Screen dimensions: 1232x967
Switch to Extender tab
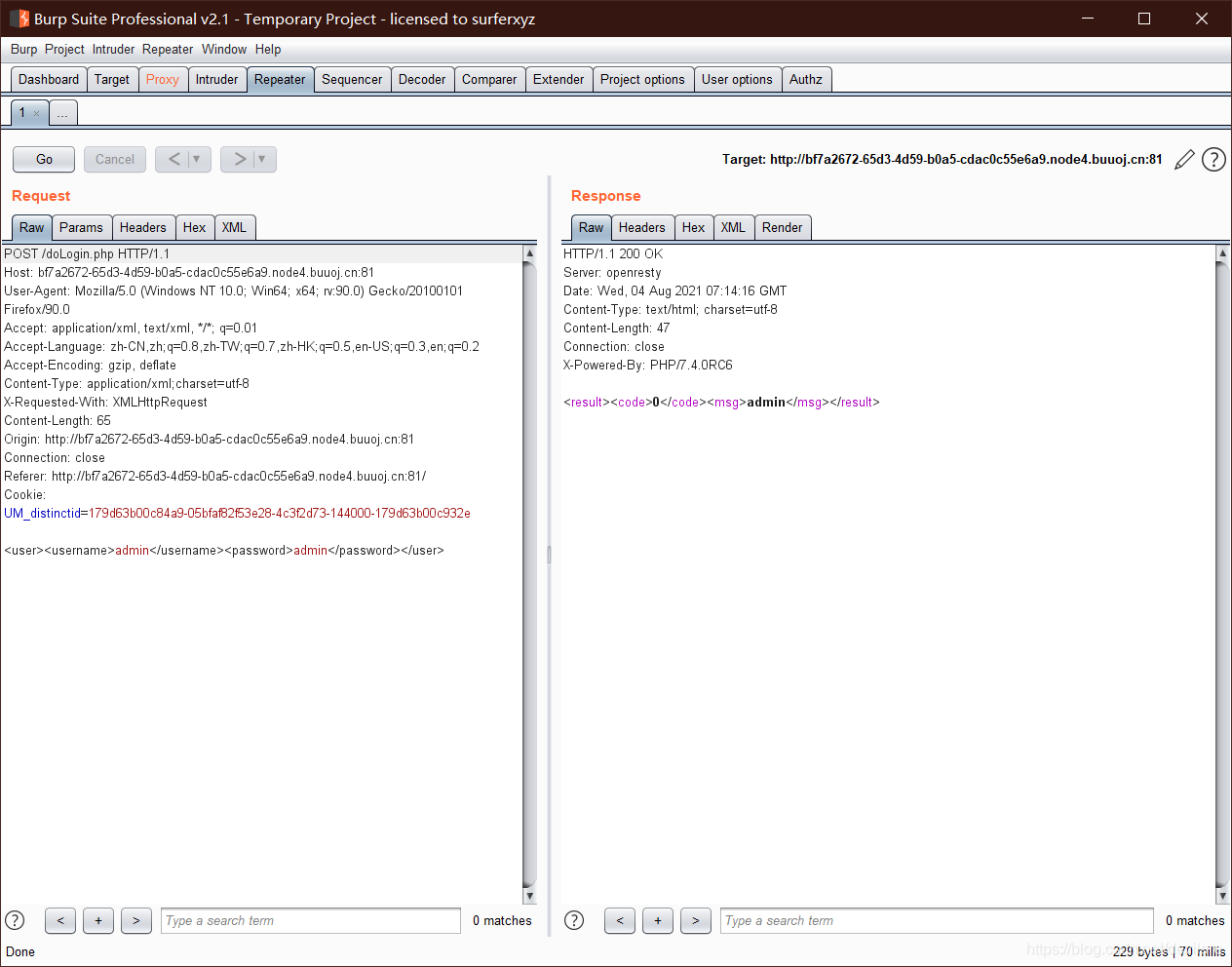click(558, 80)
